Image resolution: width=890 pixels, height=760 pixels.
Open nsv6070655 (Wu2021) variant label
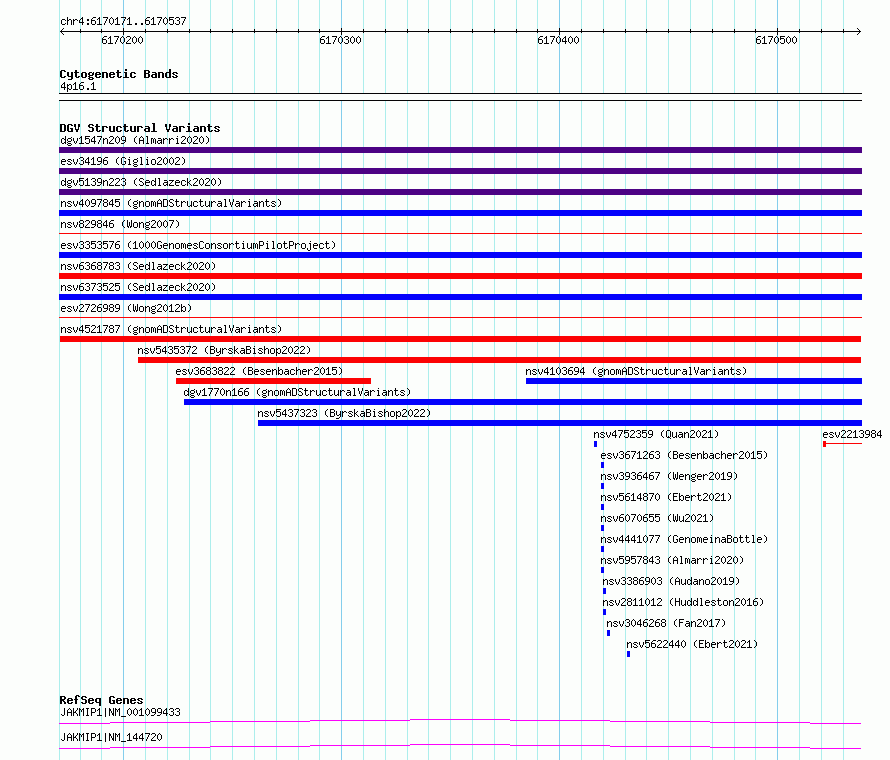[657, 518]
